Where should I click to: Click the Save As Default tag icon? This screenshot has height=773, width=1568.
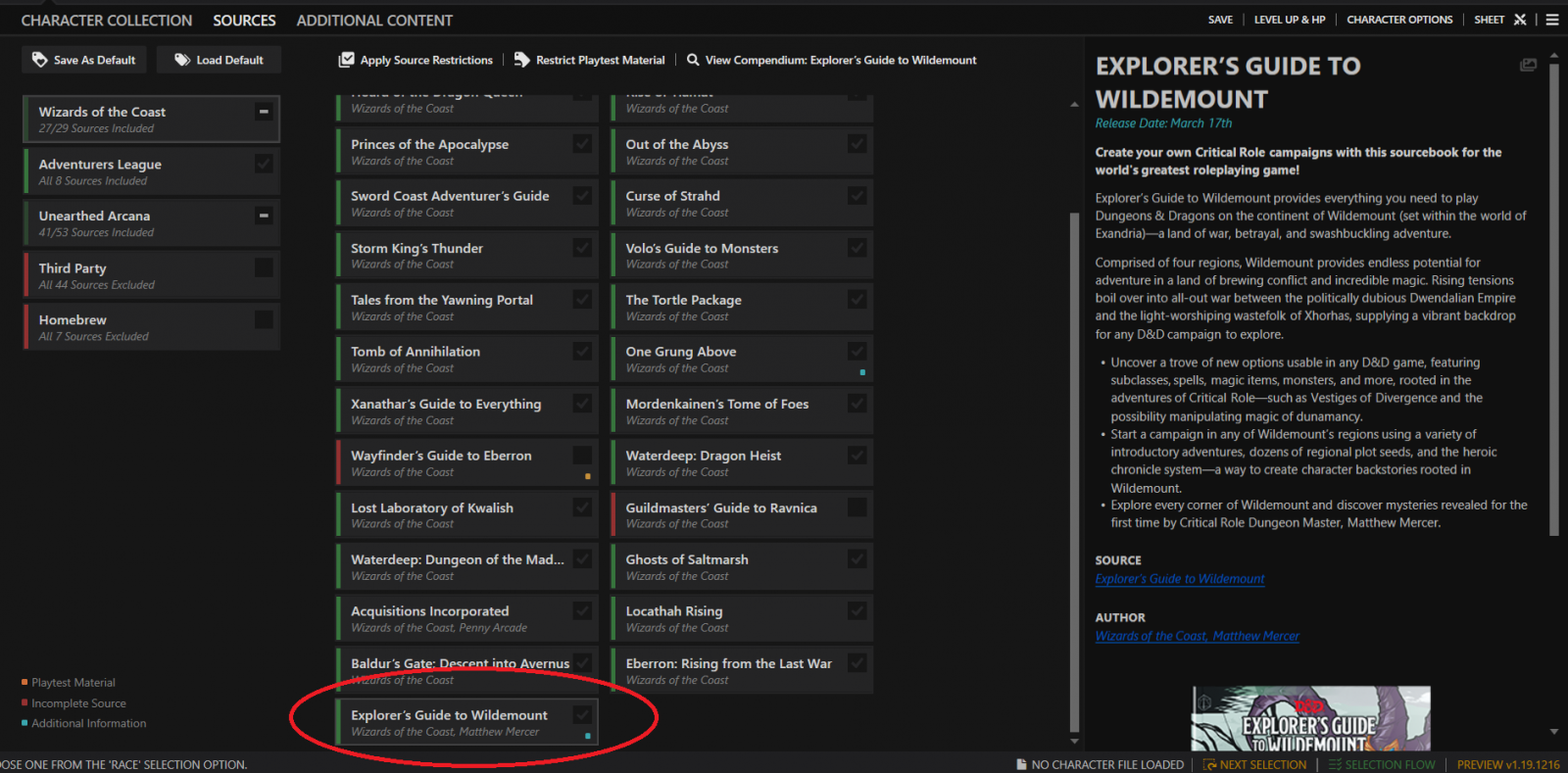click(39, 60)
